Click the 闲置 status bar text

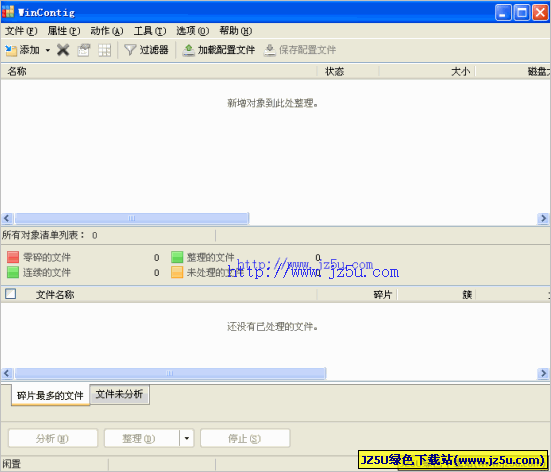click(11, 464)
